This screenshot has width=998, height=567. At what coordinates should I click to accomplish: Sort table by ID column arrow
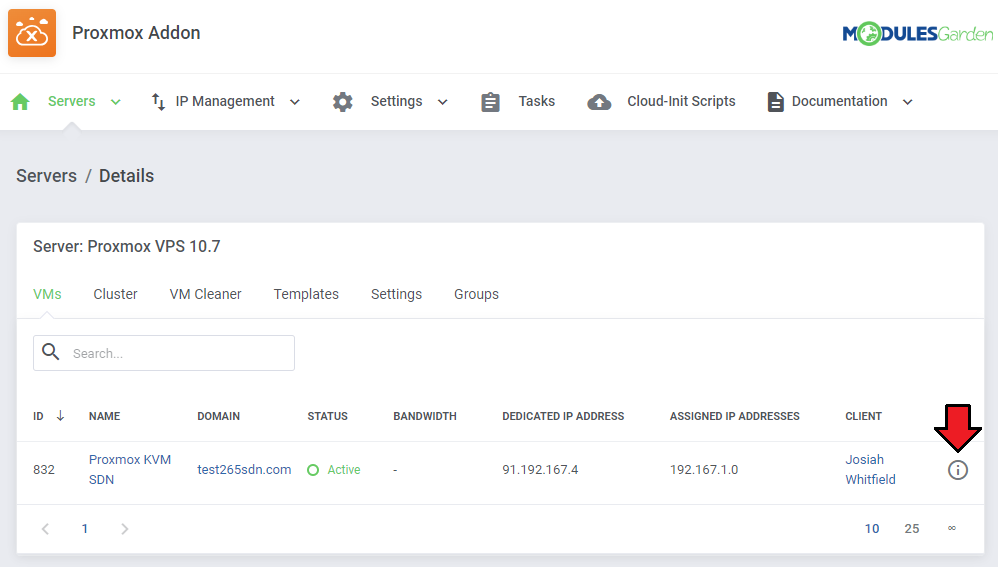[x=60, y=416]
